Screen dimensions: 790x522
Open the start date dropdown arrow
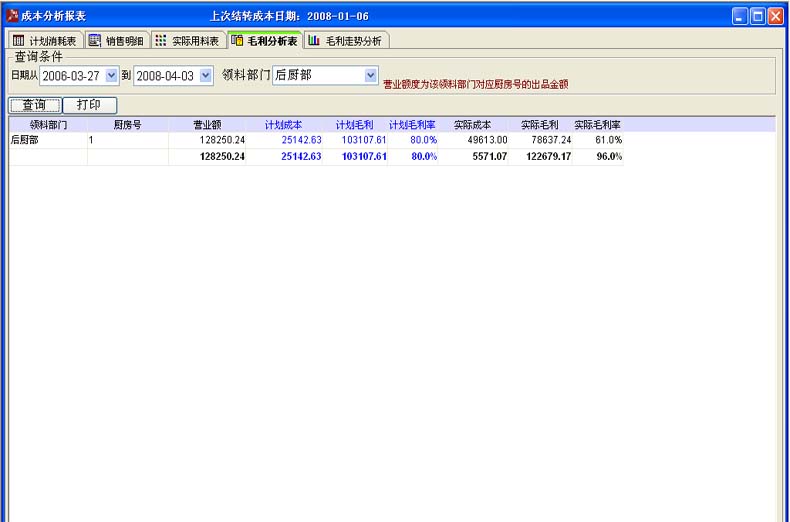pyautogui.click(x=111, y=75)
